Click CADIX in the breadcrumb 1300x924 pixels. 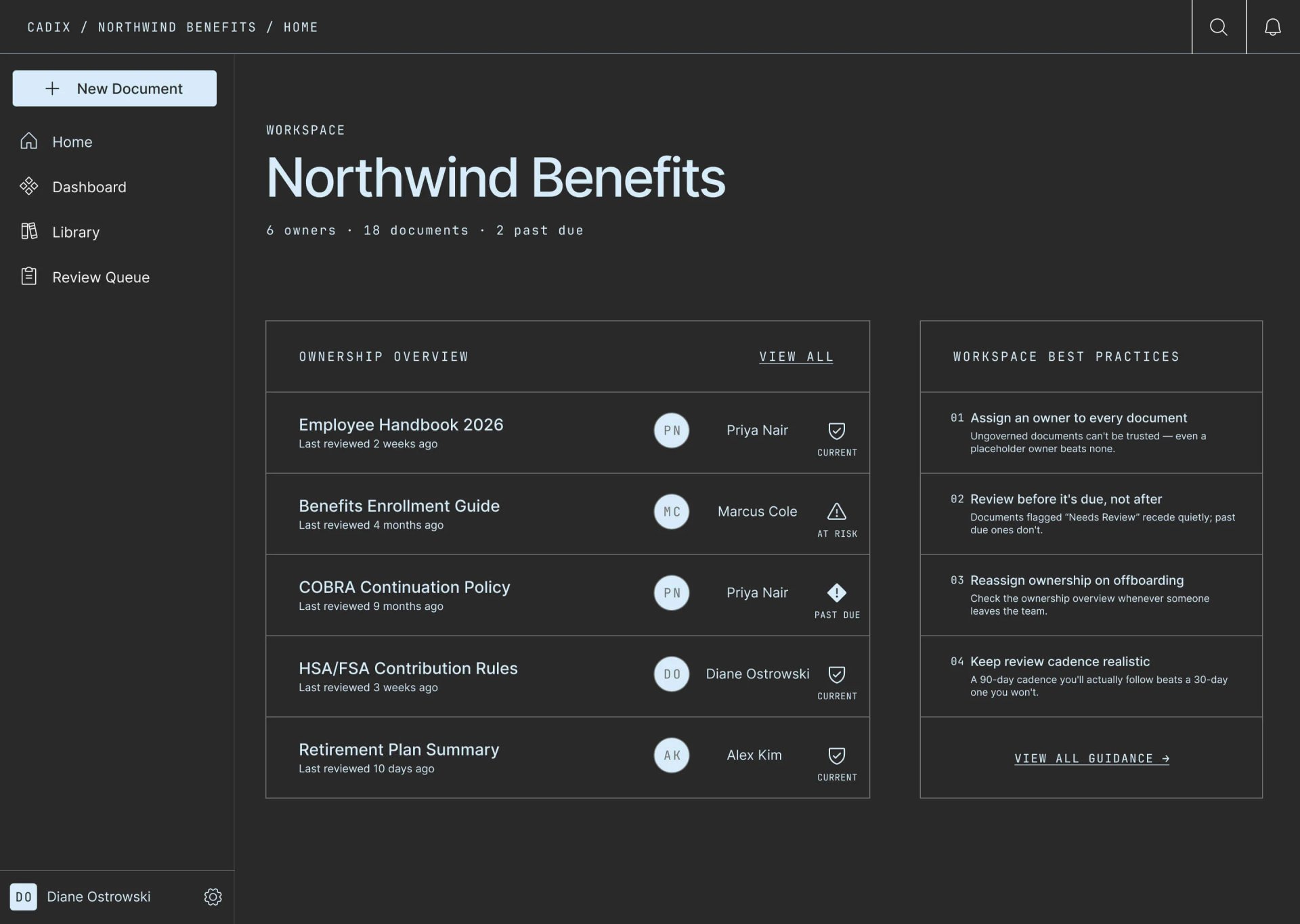(x=49, y=27)
